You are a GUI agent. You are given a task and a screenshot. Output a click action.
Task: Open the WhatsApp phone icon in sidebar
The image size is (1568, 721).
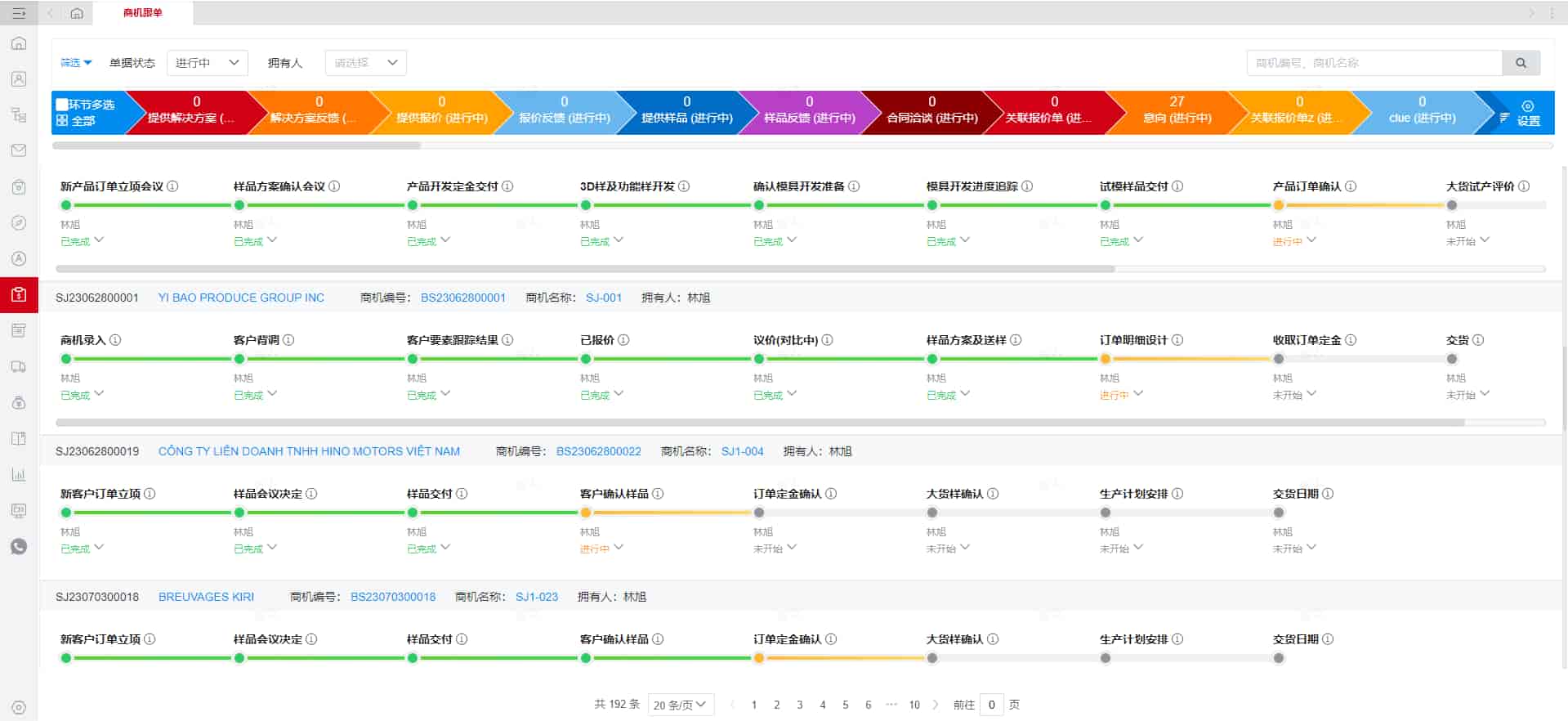19,547
